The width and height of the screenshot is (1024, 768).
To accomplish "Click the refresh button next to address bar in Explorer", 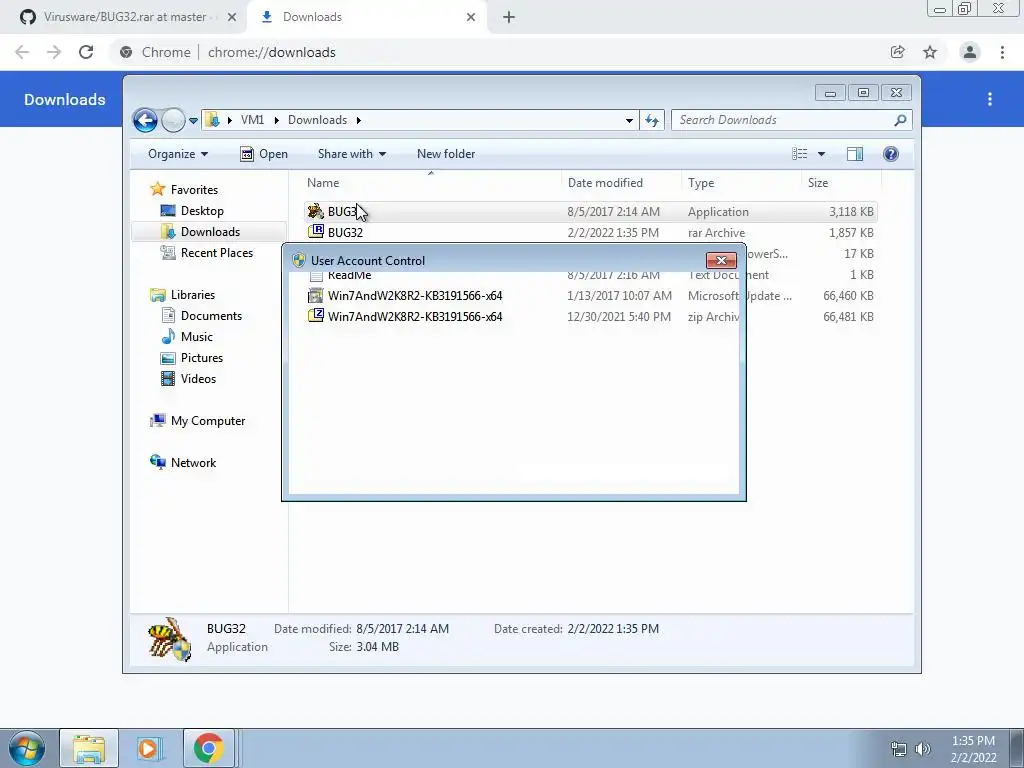I will (x=652, y=120).
